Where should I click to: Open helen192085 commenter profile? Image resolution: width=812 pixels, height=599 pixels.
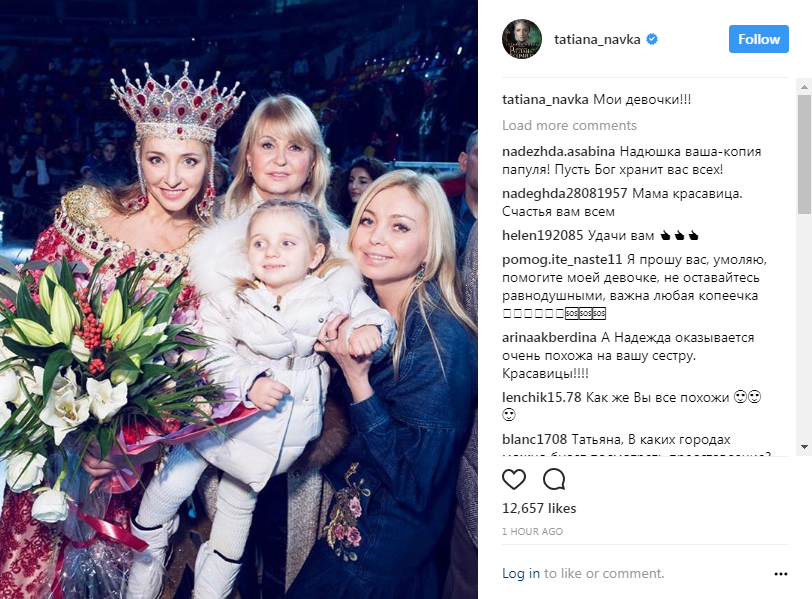542,236
